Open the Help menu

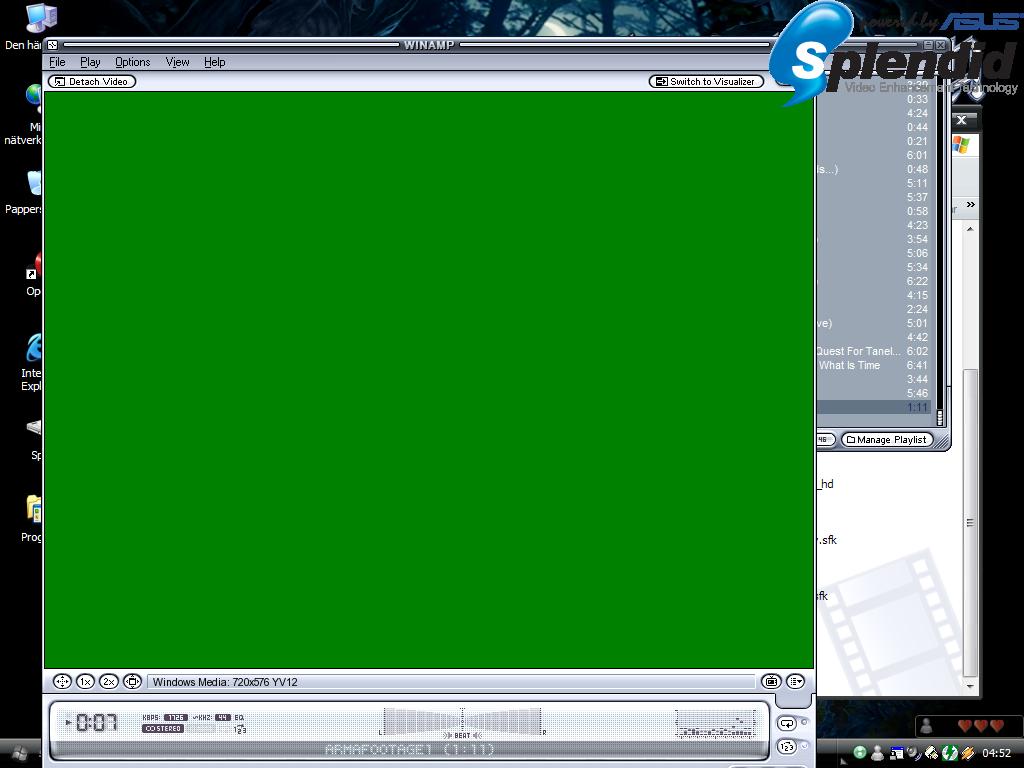coord(215,62)
